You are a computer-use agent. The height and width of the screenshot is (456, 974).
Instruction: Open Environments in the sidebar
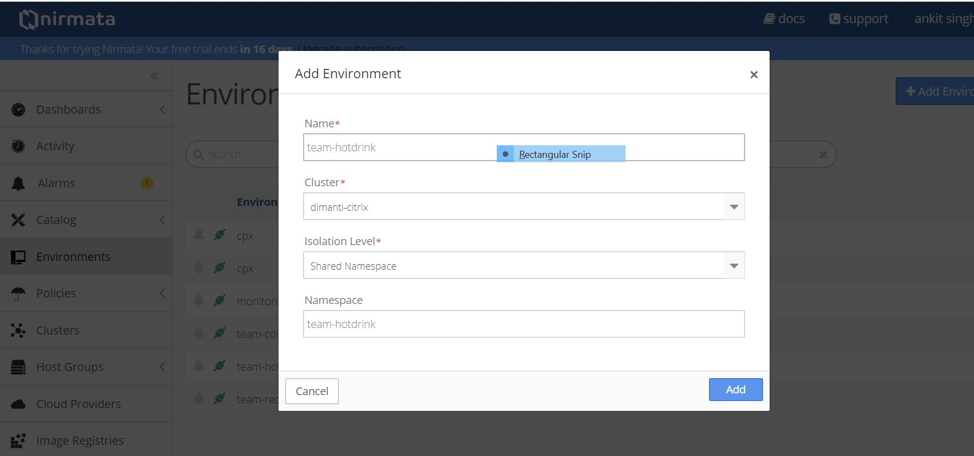tap(73, 257)
